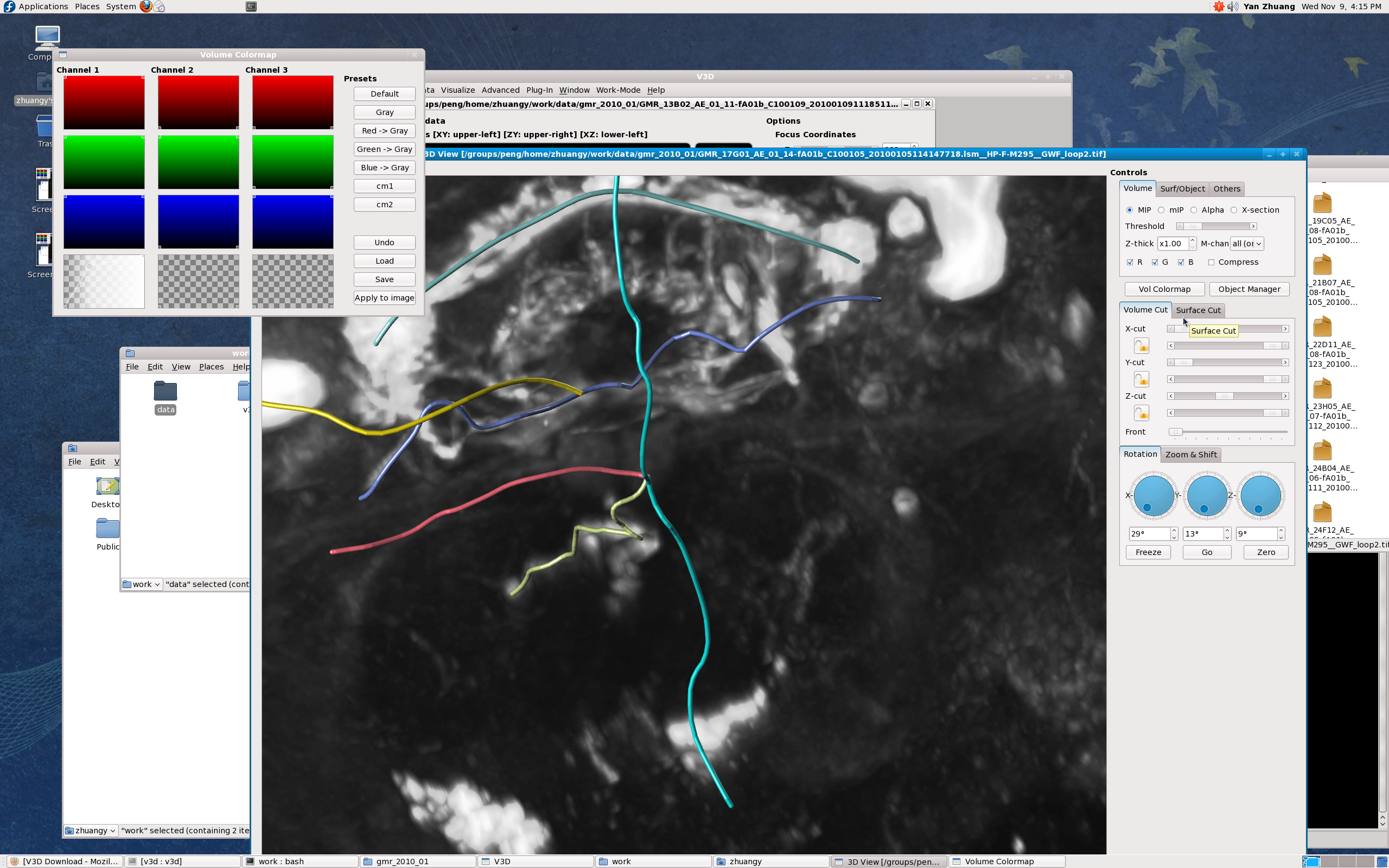Click Channel 1 red colormap swatch

(104, 103)
